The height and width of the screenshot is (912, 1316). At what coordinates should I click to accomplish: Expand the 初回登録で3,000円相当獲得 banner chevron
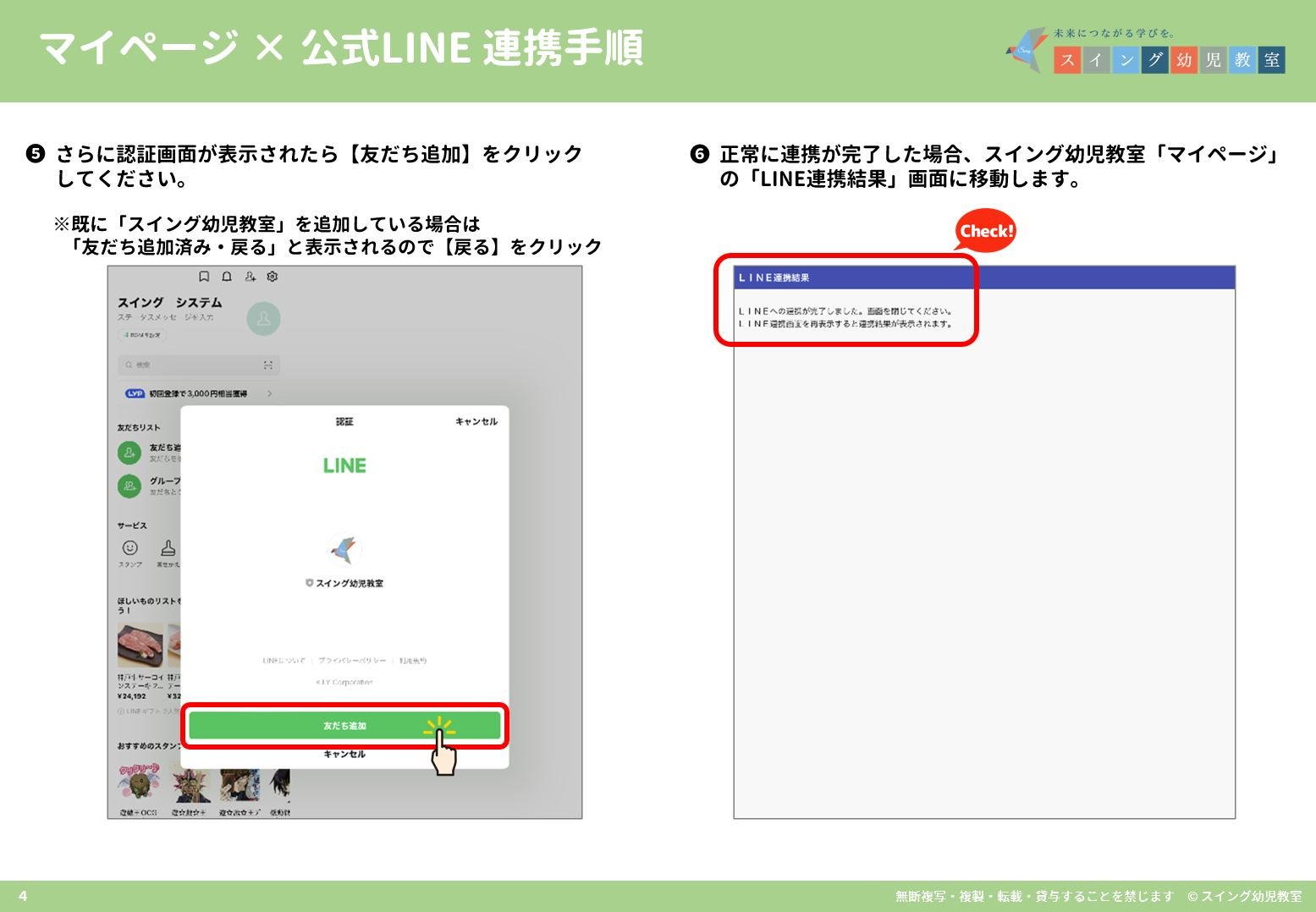tap(269, 393)
